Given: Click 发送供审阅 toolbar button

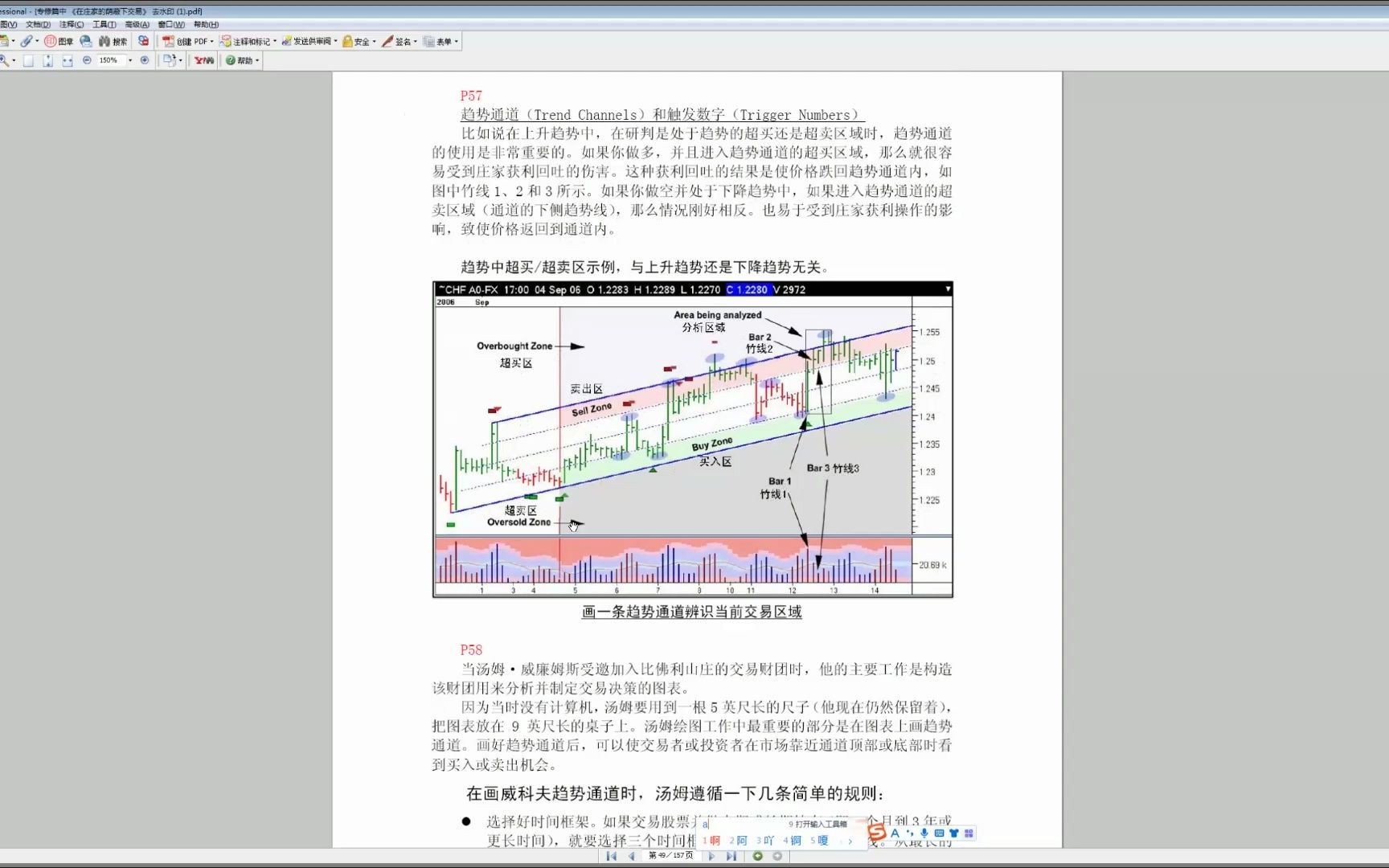Looking at the screenshot, I should coord(306,41).
